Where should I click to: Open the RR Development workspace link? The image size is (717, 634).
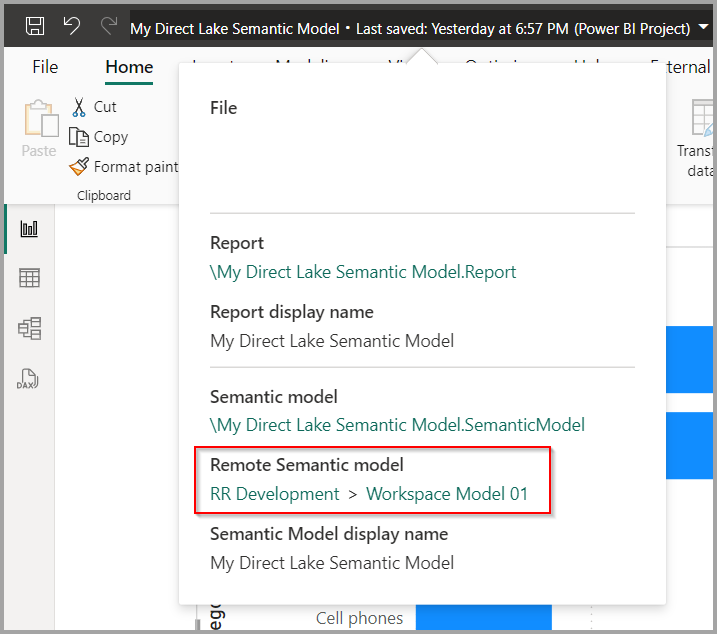click(275, 494)
